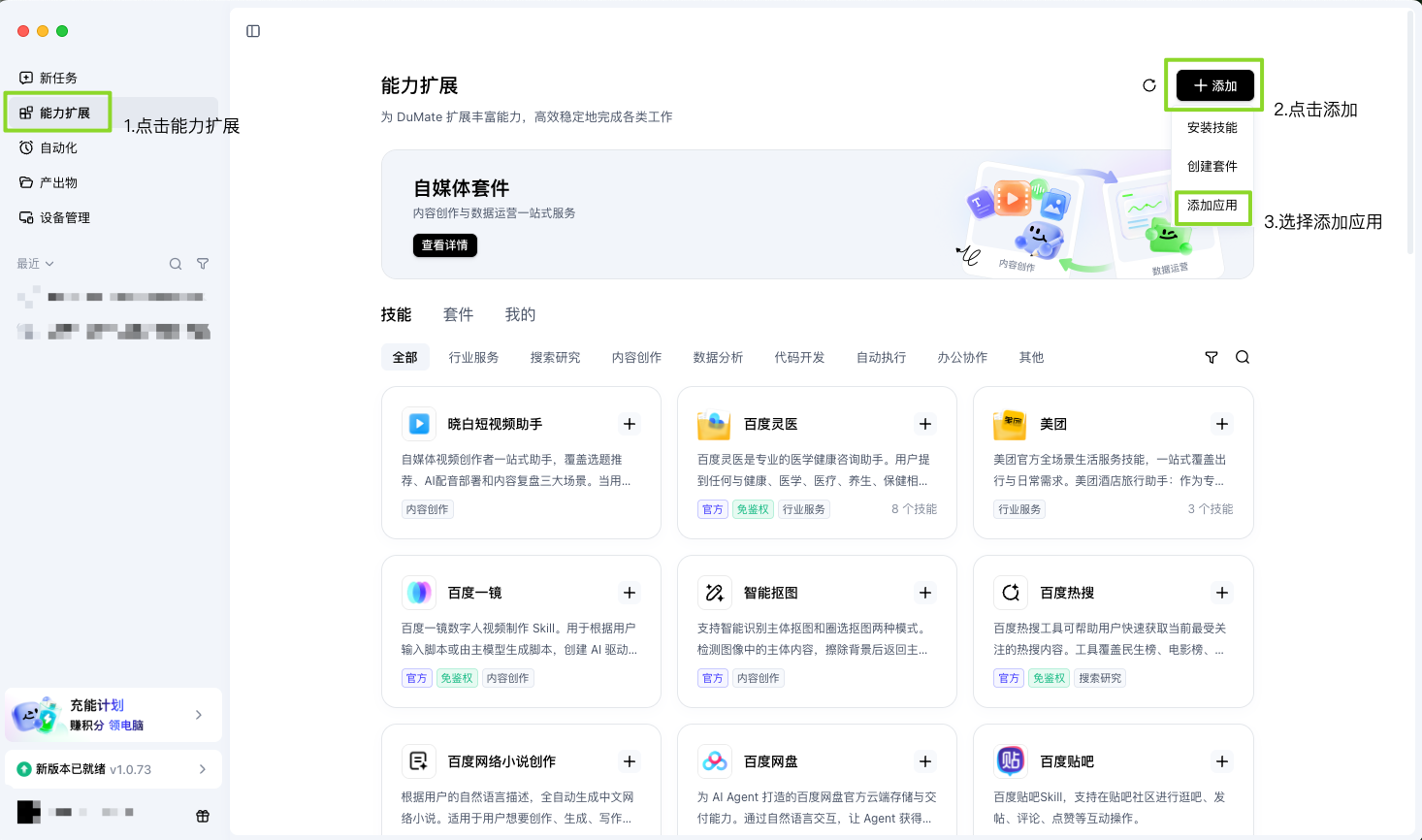Open the filter icon above skill cards
The width and height of the screenshot is (1422, 840).
pos(1212,358)
